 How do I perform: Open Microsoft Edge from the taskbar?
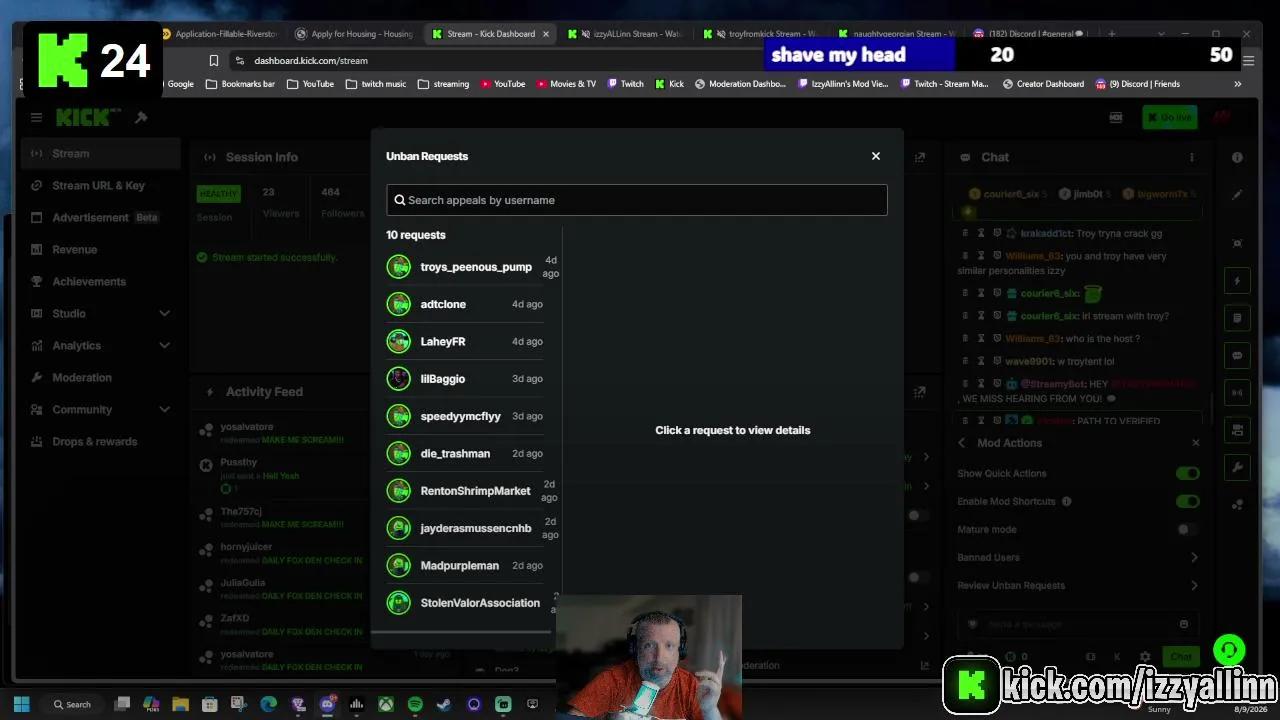tap(268, 704)
